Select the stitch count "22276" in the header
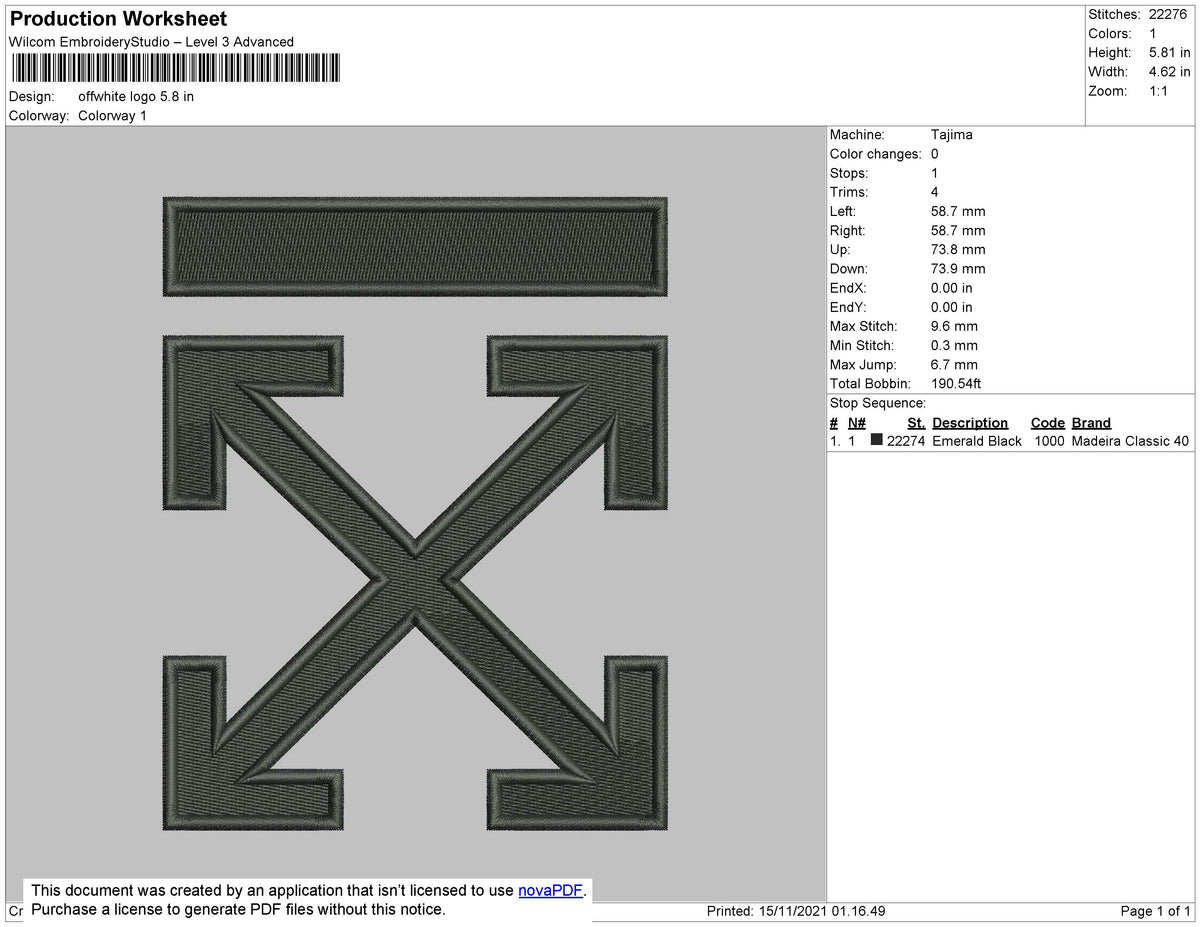 tap(1169, 14)
